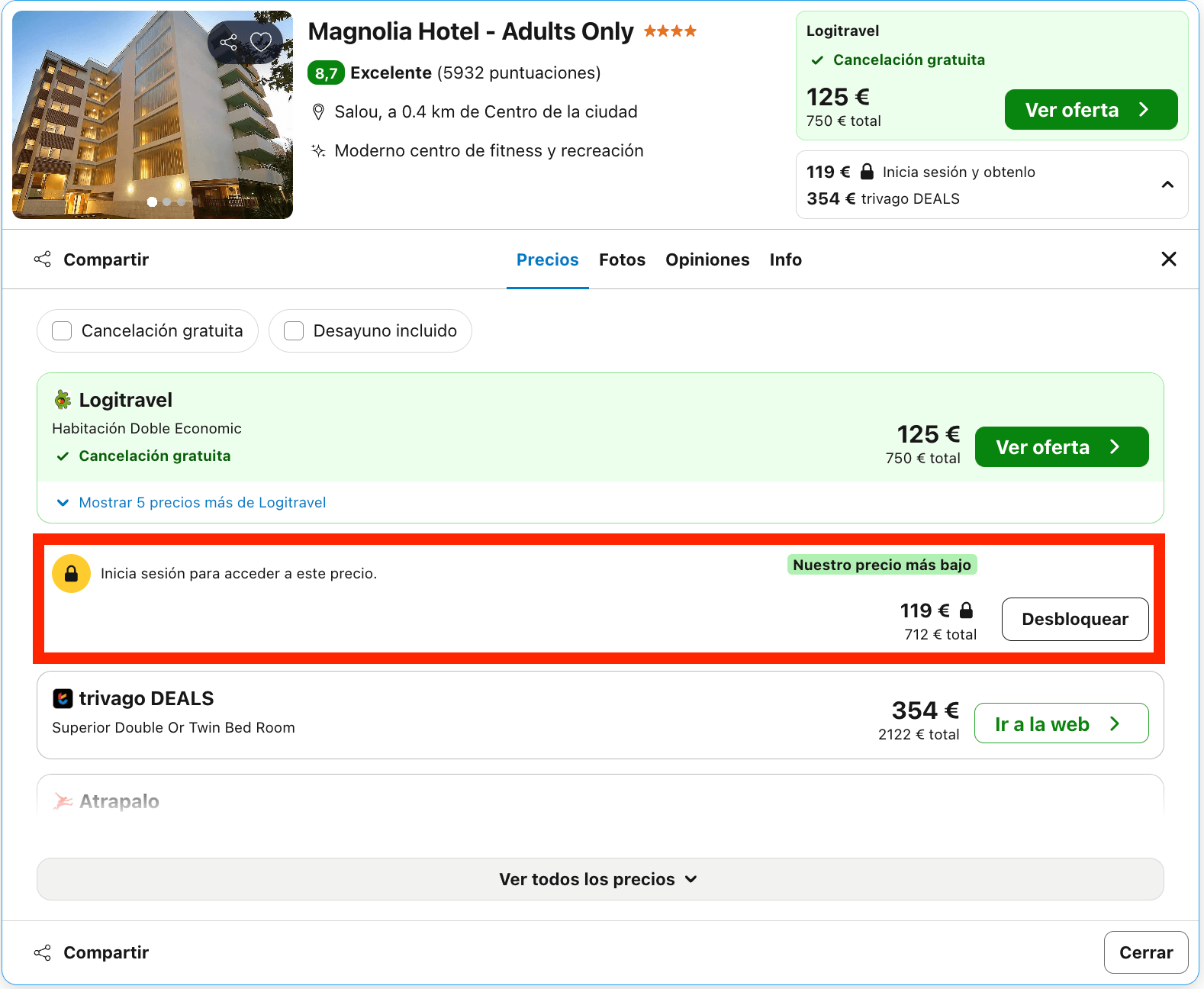This screenshot has height=989, width=1204.
Task: Click Inicia sesión y obtenlo text
Action: pos(958,172)
